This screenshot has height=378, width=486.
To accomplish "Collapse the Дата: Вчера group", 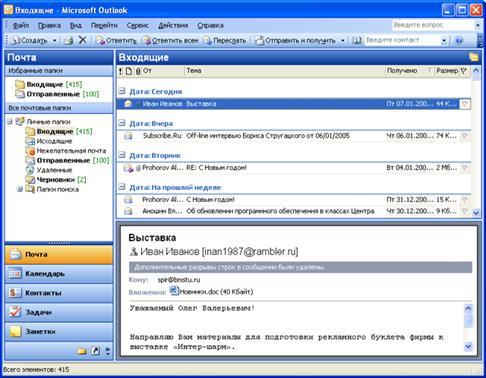I will [x=122, y=123].
